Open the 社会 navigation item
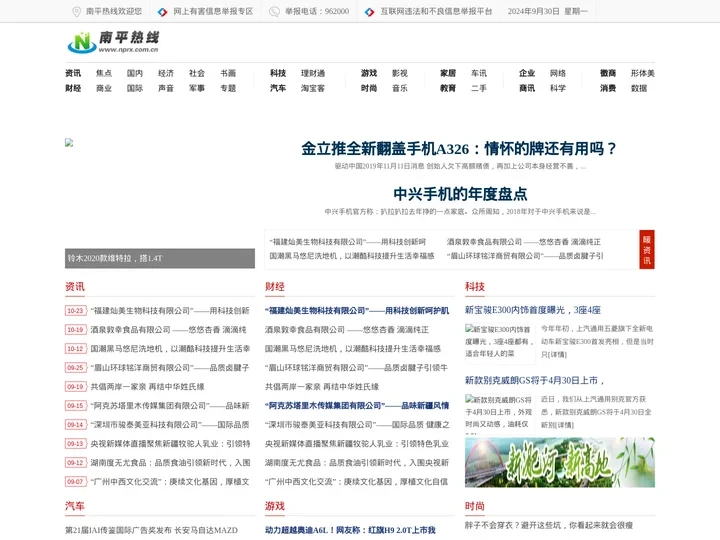Image resolution: width=720 pixels, height=540 pixels. point(197,73)
